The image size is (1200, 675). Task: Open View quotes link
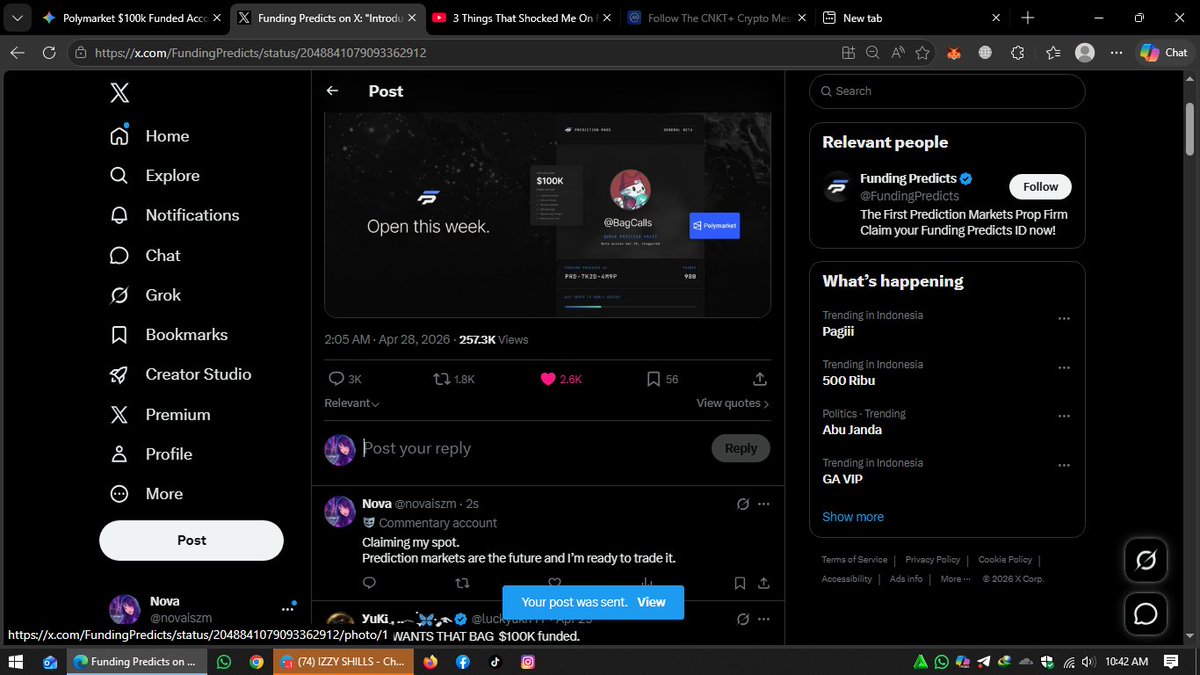733,403
